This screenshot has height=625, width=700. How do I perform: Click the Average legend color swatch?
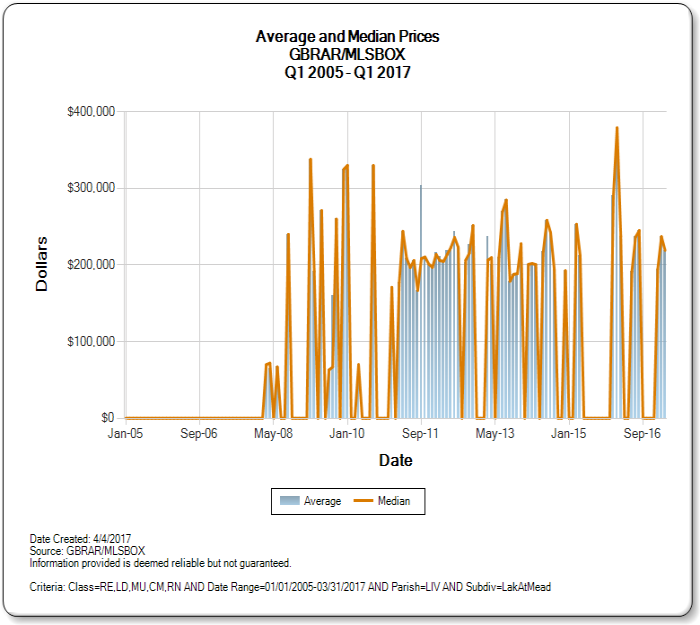point(289,501)
